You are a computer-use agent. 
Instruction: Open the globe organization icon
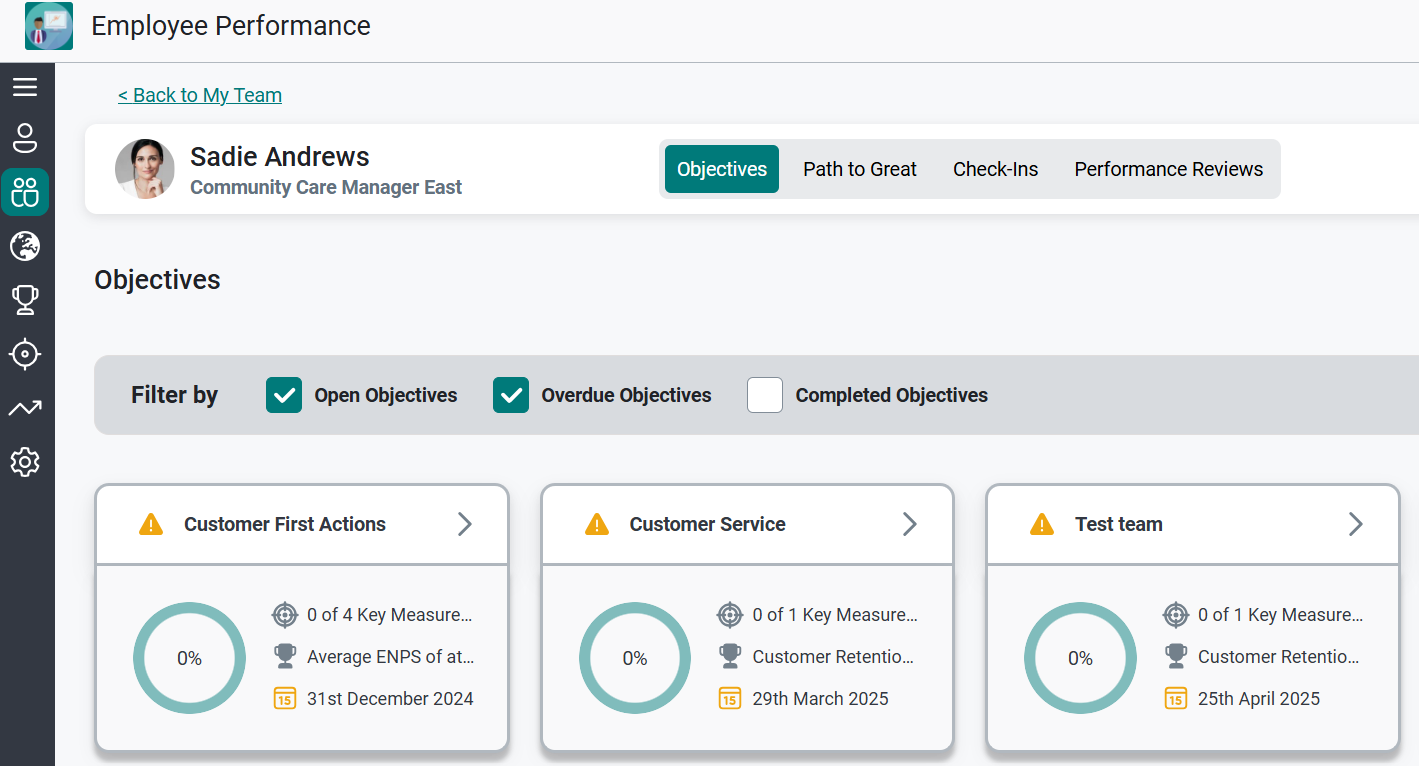[x=25, y=246]
